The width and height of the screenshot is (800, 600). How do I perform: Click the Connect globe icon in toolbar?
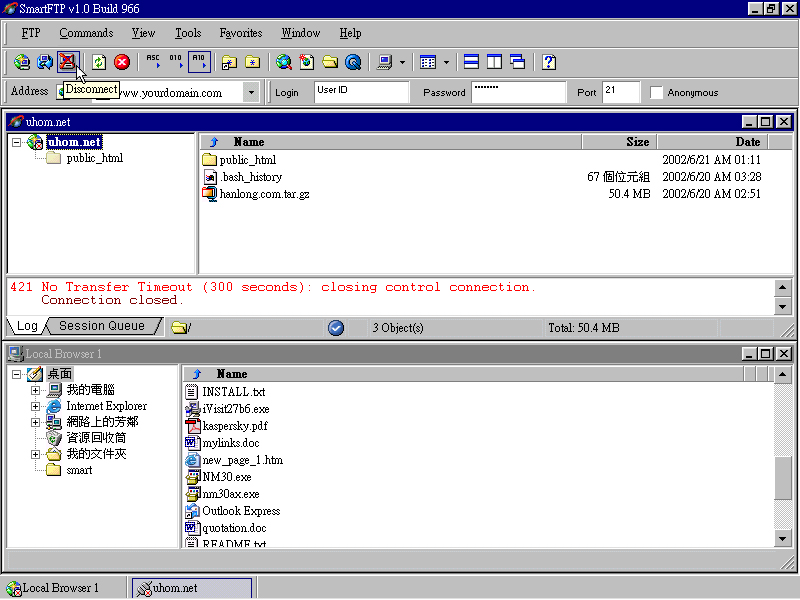click(22, 62)
